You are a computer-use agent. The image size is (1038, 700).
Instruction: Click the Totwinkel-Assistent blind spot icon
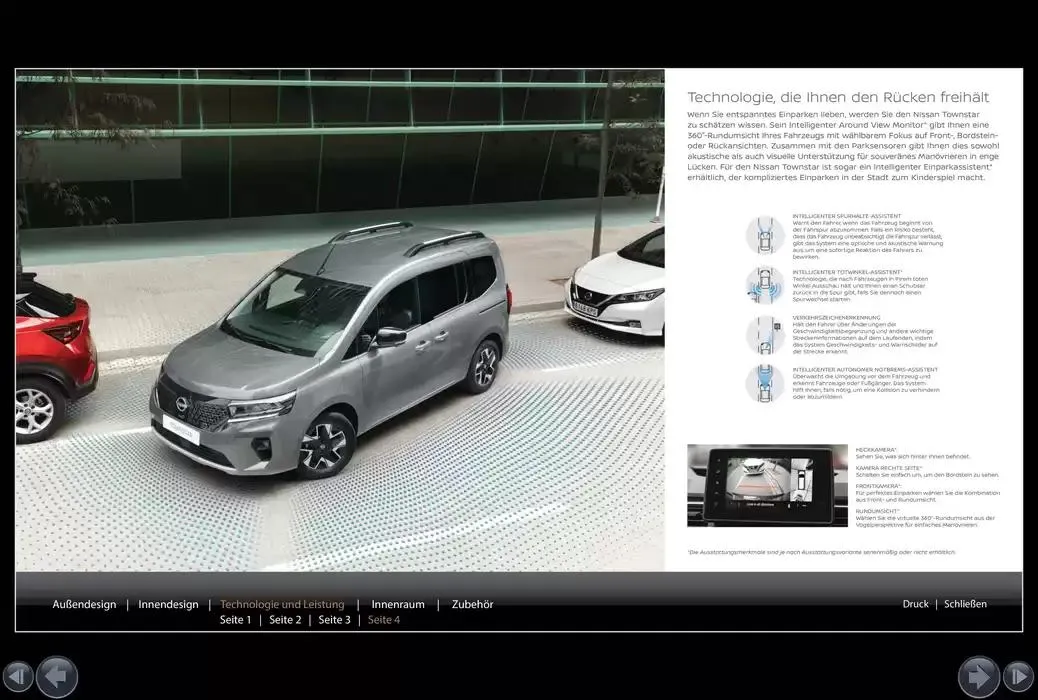pos(766,286)
